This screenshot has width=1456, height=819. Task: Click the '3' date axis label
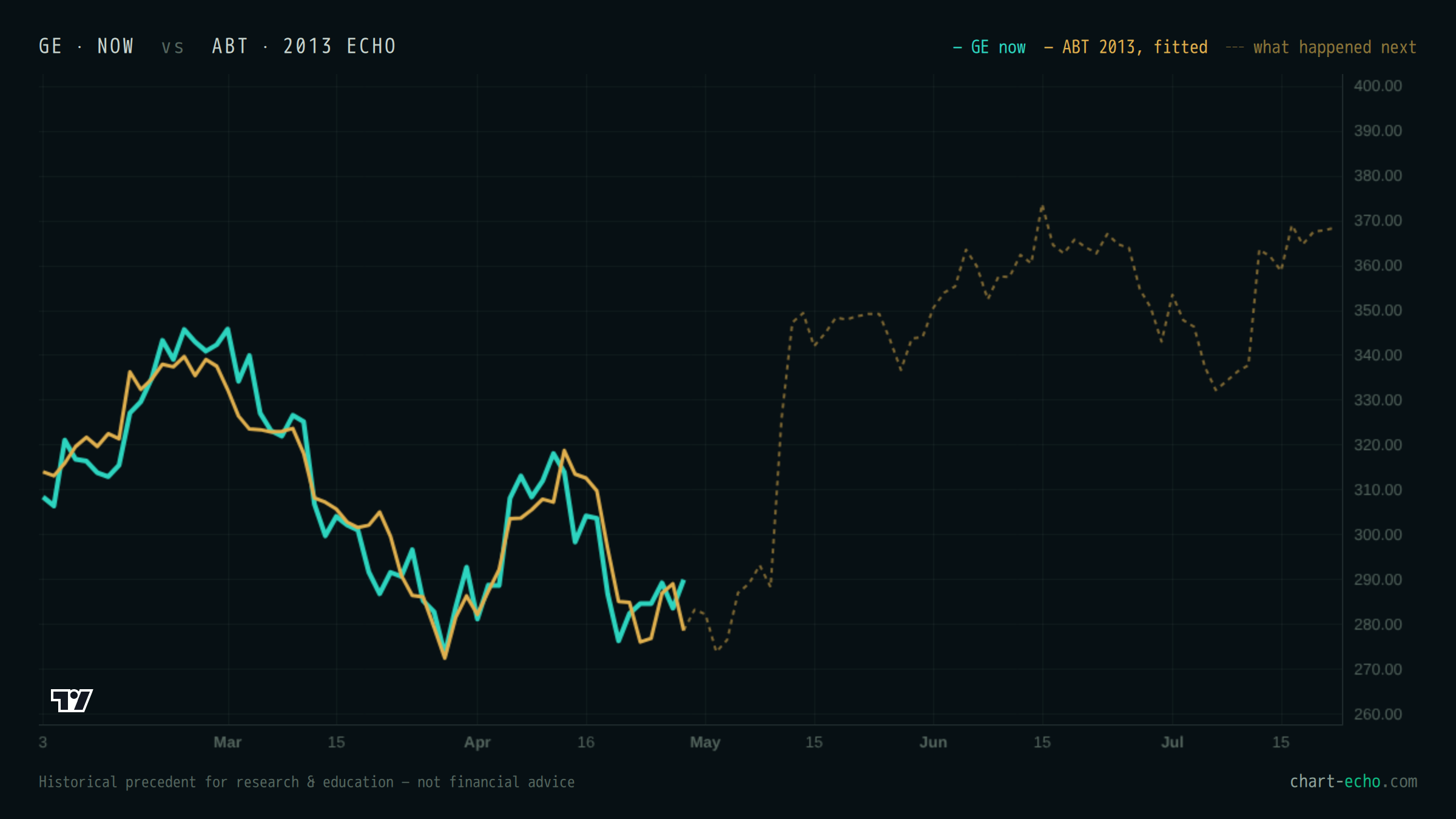(43, 742)
